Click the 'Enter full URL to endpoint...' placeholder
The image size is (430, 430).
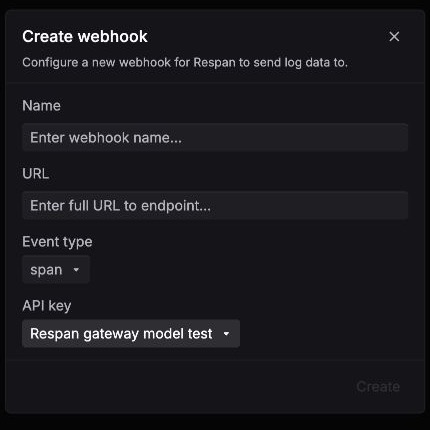[120, 206]
